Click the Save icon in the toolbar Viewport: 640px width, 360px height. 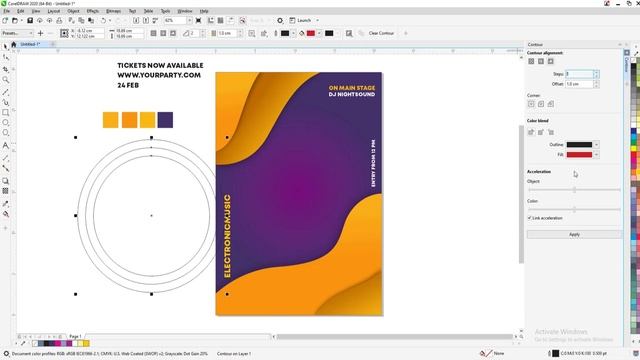pos(30,20)
